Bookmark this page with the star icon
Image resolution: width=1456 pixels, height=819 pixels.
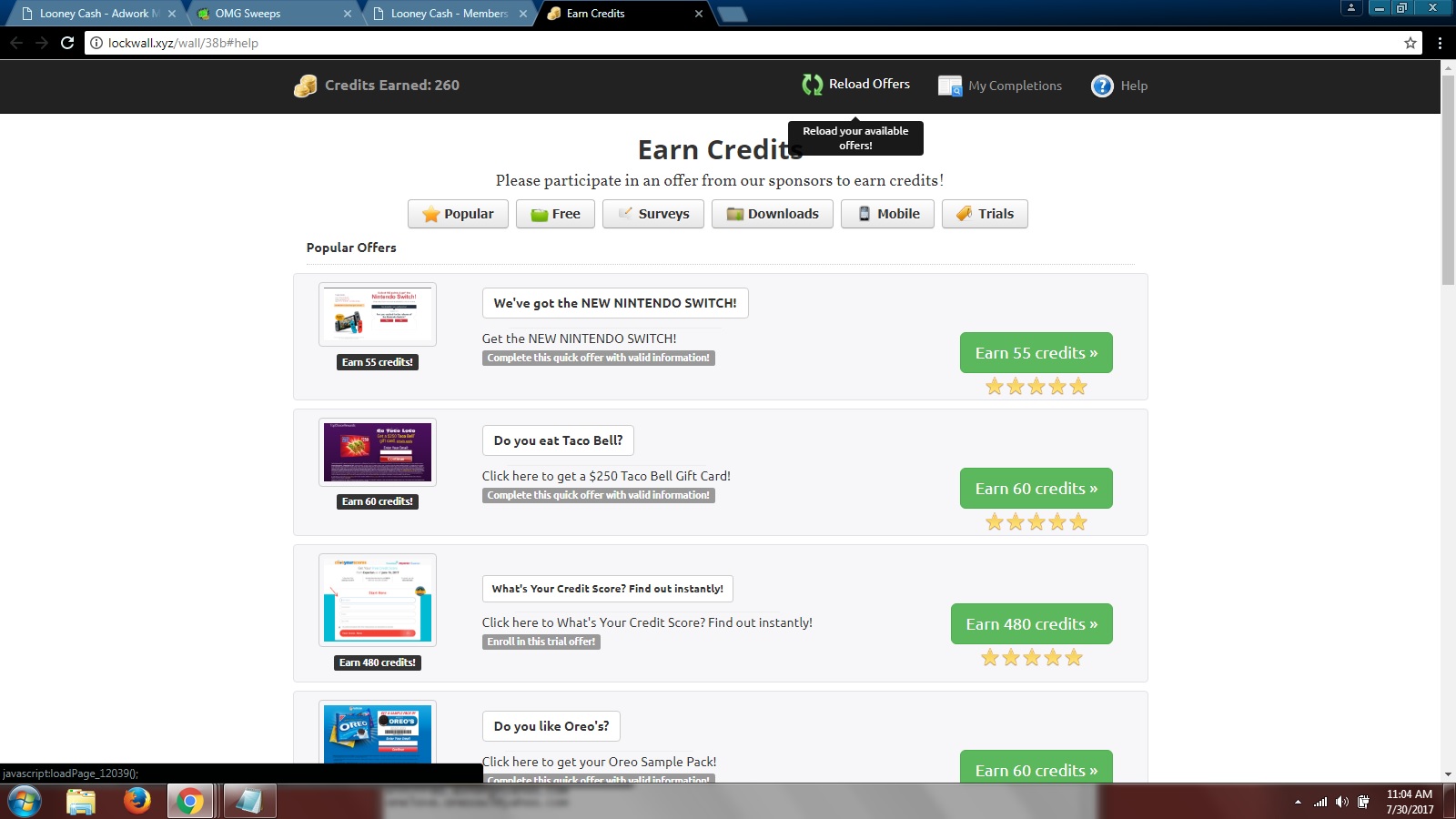(1410, 43)
